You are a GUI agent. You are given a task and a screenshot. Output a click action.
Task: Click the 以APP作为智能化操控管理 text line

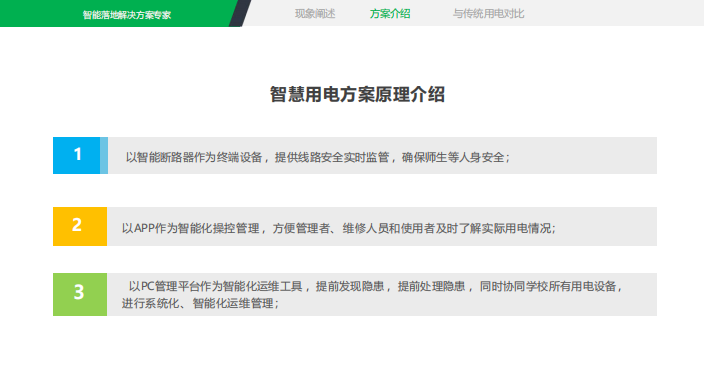click(x=339, y=228)
